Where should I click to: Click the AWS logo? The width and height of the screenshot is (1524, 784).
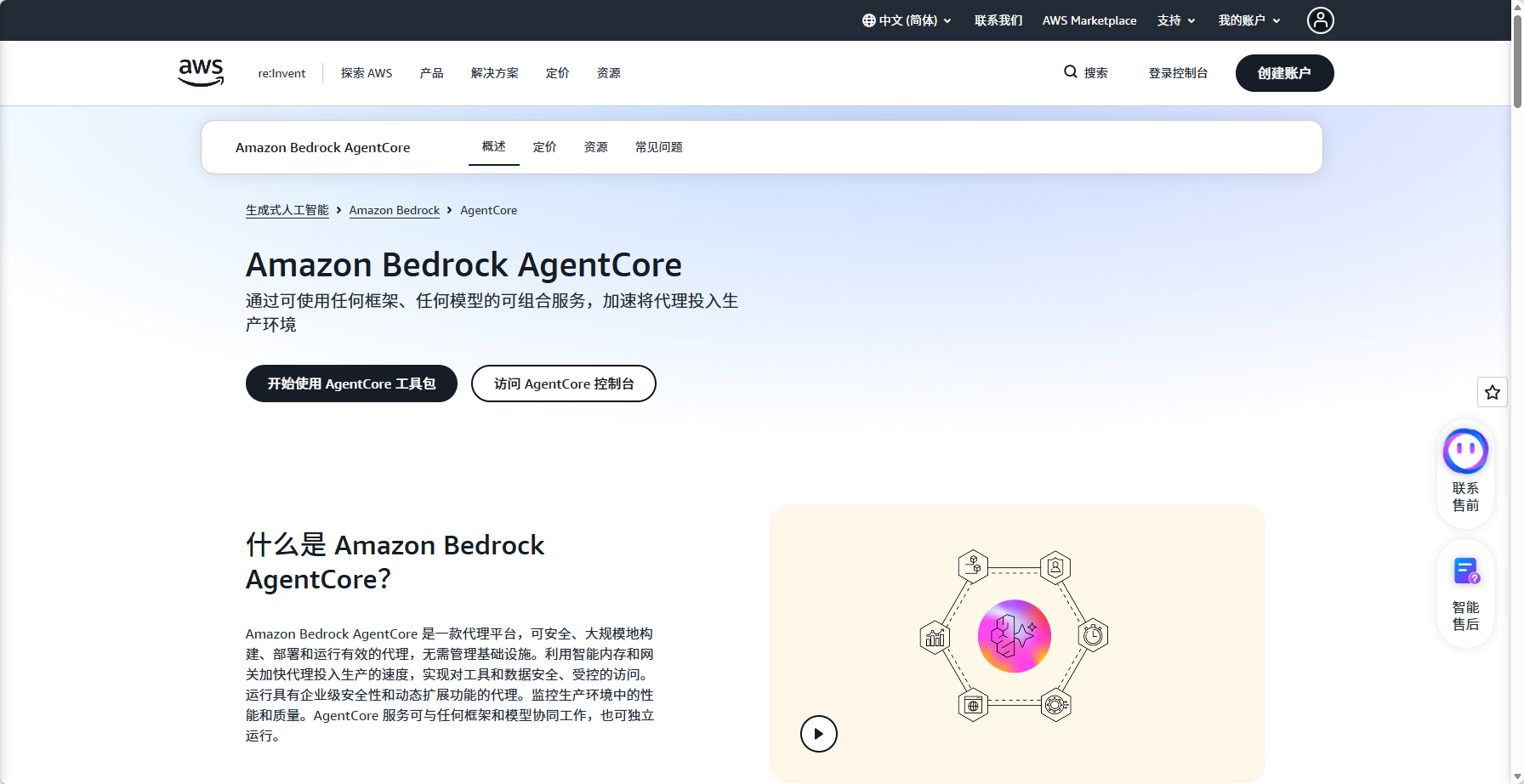coord(201,72)
